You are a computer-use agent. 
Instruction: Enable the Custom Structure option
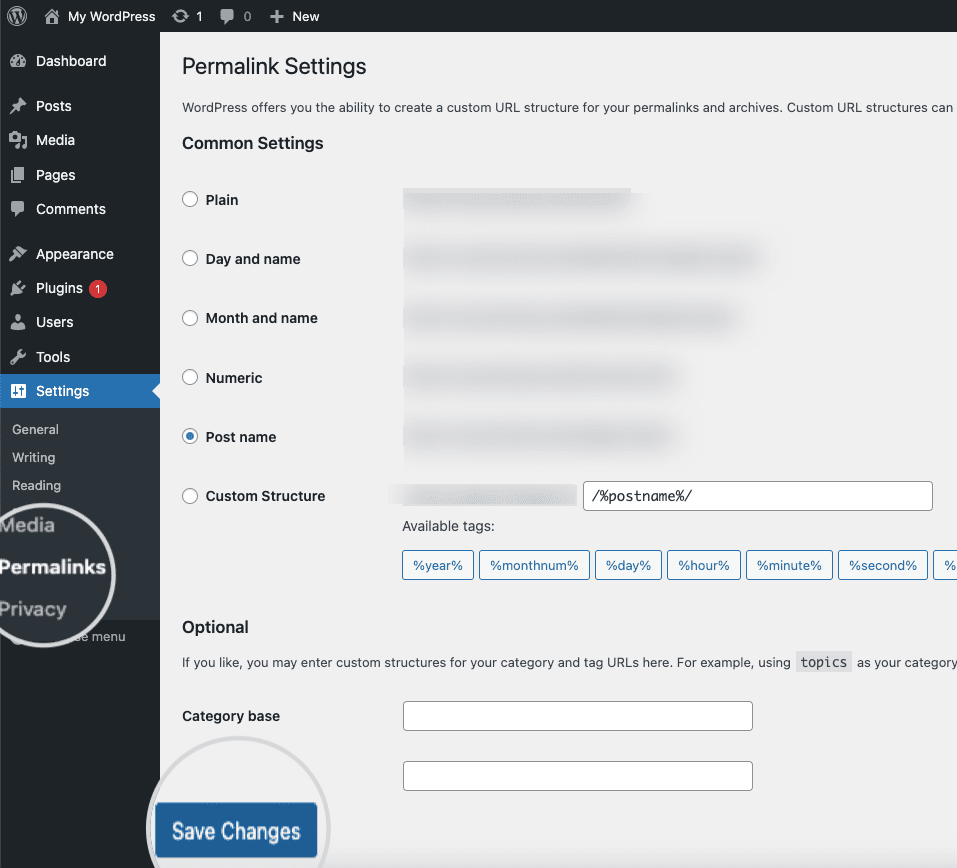point(190,495)
